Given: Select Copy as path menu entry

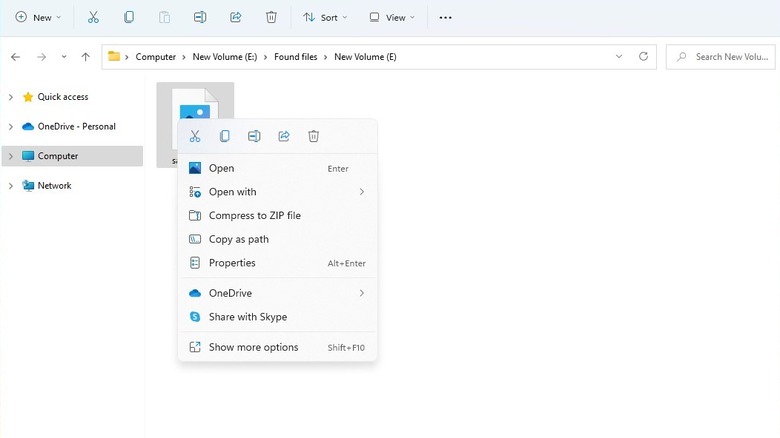Looking at the screenshot, I should pyautogui.click(x=238, y=239).
